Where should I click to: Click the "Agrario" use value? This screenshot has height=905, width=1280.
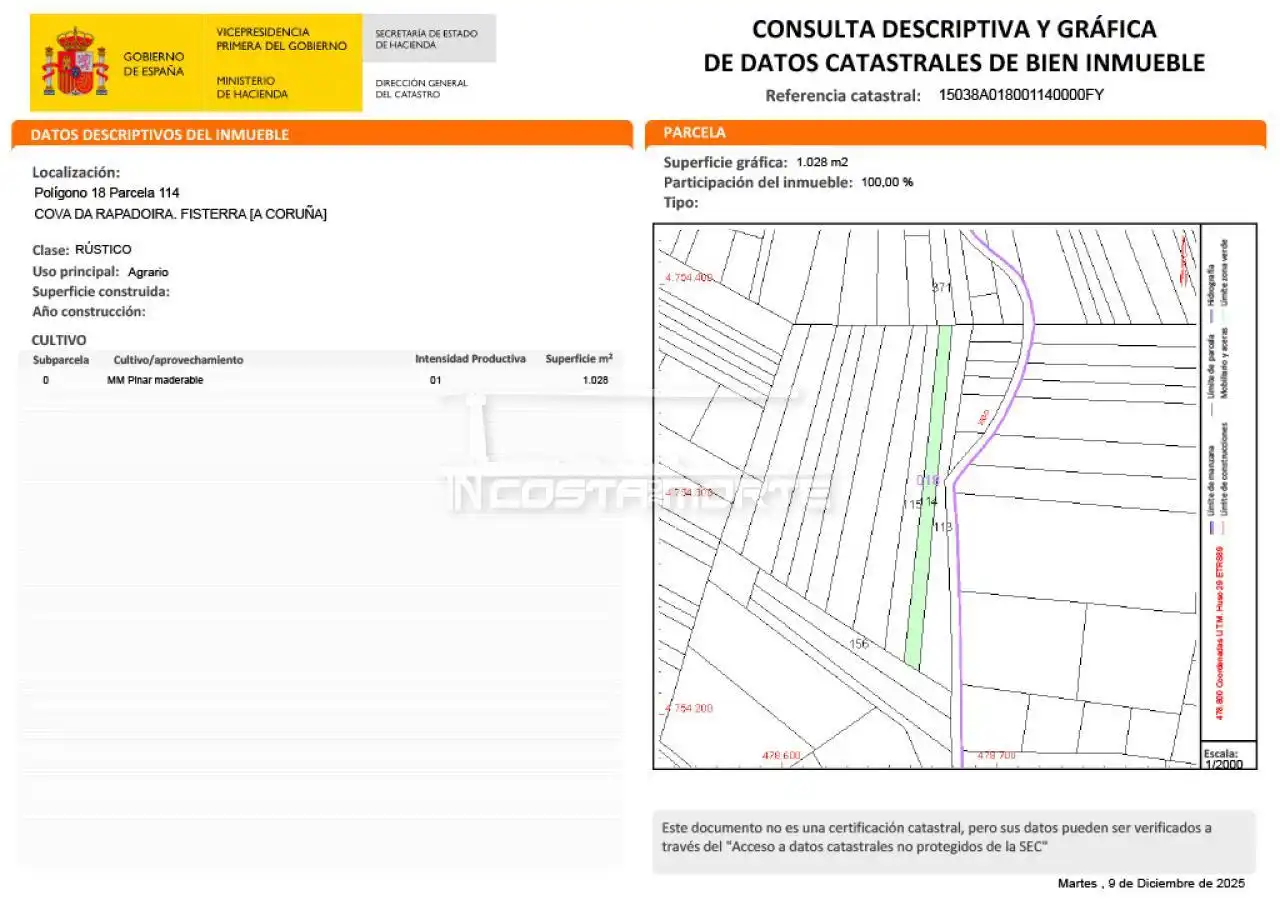[x=148, y=272]
